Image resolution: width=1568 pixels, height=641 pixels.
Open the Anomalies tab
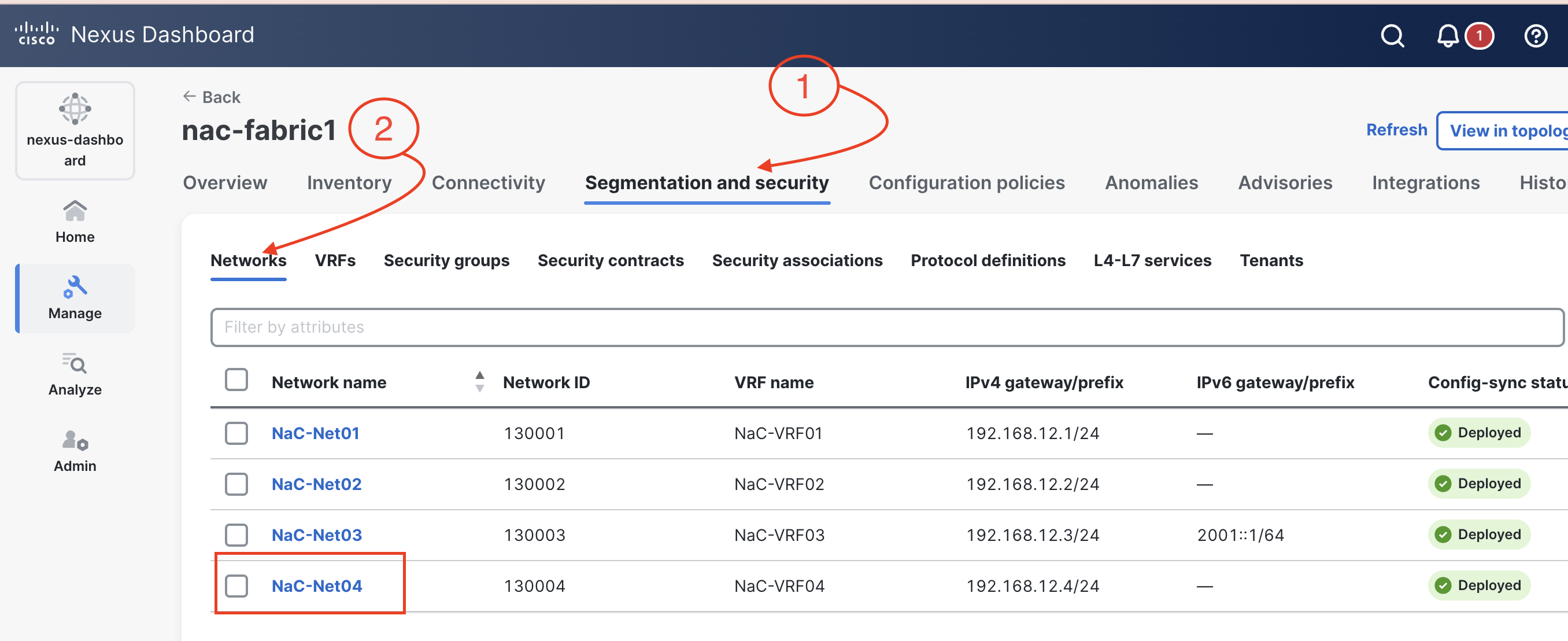click(x=1151, y=183)
